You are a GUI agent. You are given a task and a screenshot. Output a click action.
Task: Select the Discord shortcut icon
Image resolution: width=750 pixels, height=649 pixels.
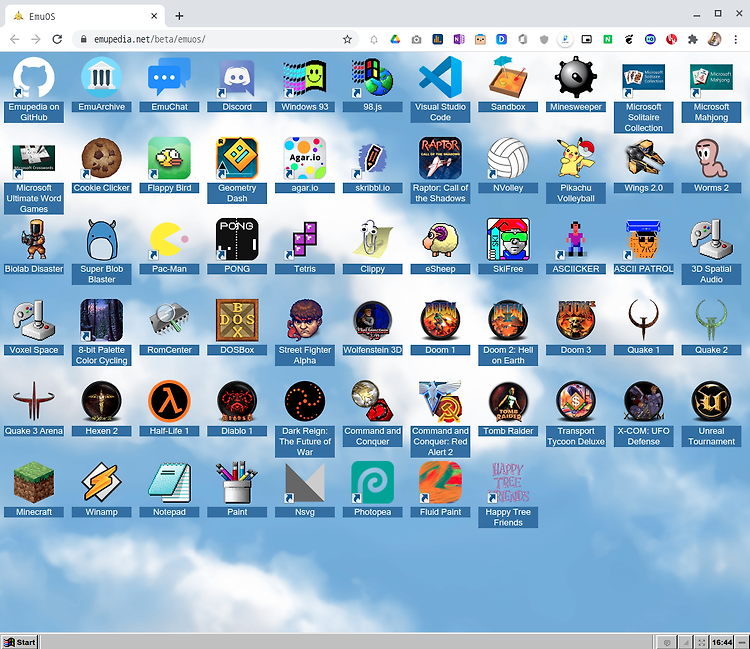point(237,77)
